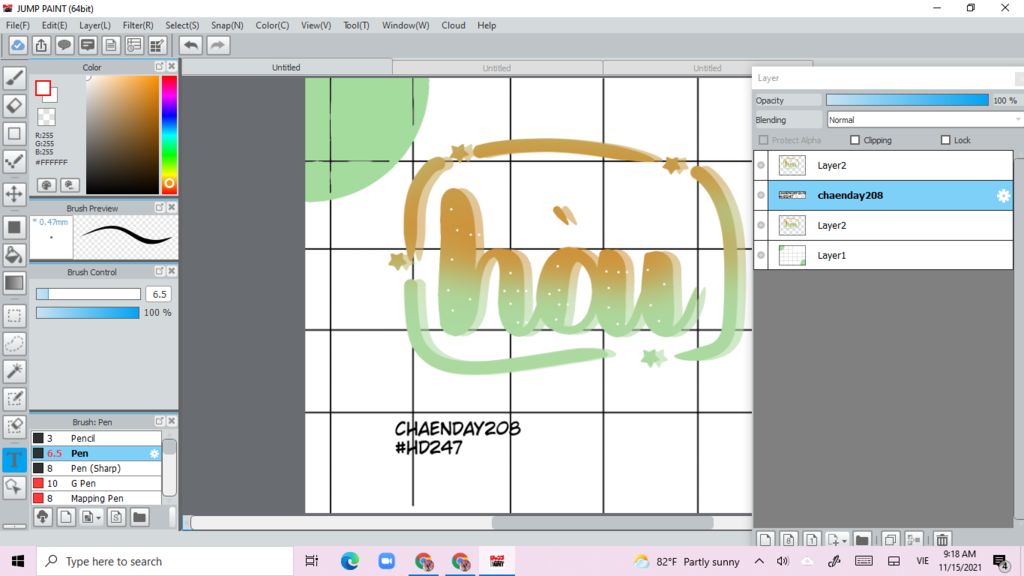Delete layer with trash icon
Screen dimensions: 1024x576
(942, 539)
